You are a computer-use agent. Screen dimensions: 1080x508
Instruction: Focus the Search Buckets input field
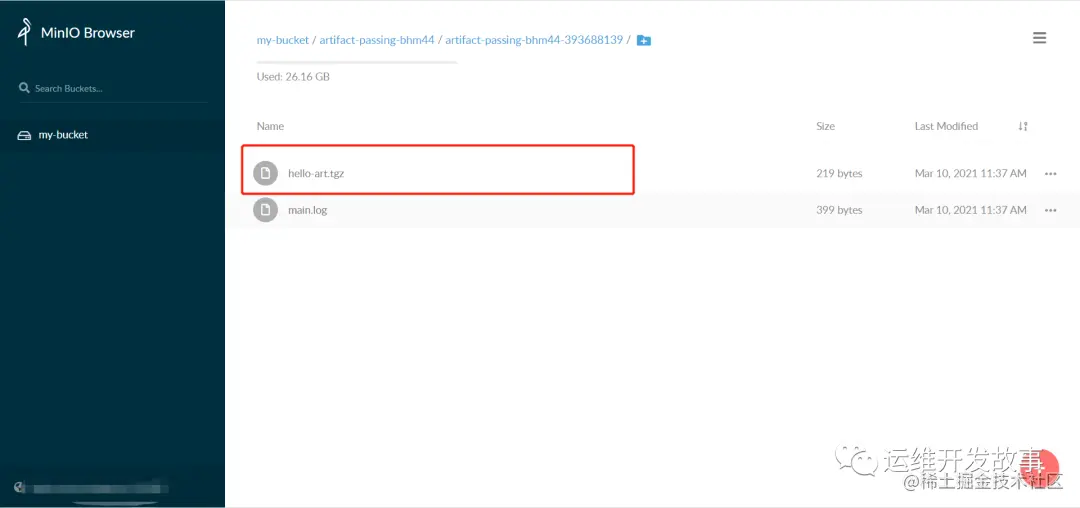[x=114, y=89]
